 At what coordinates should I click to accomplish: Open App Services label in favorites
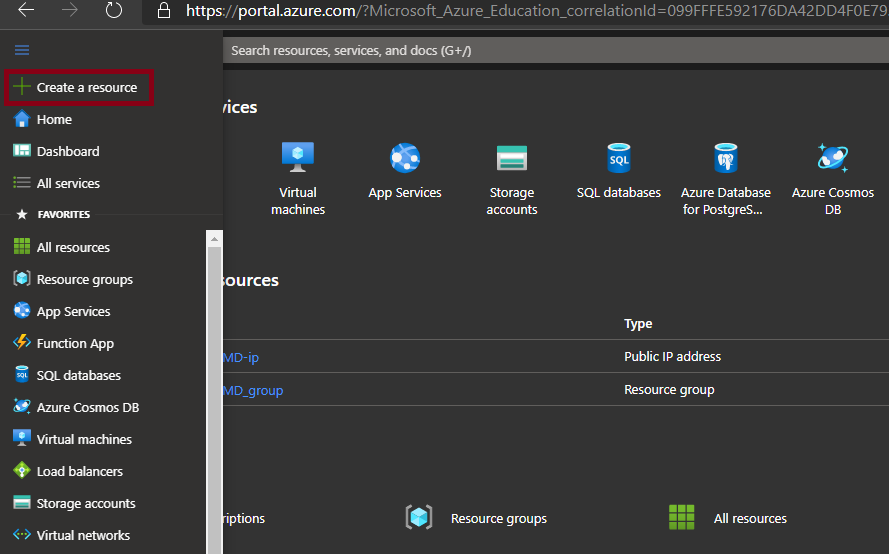pos(73,311)
